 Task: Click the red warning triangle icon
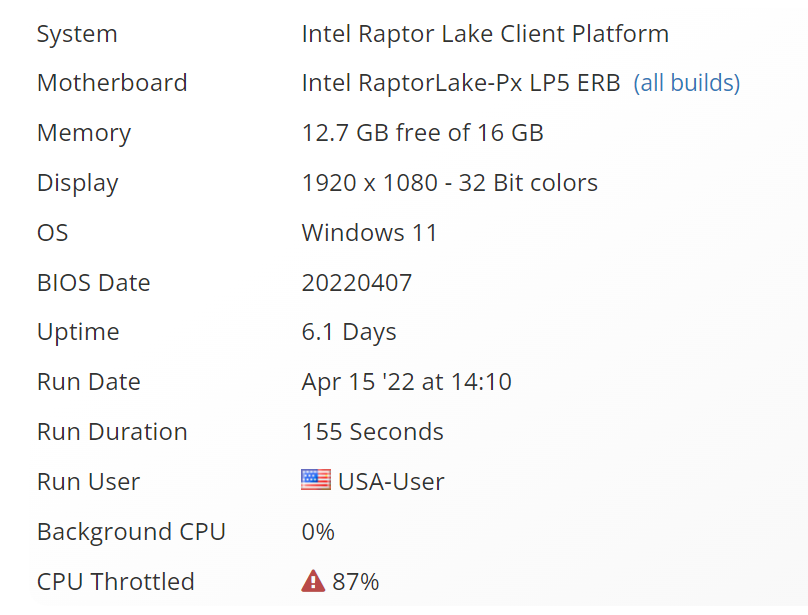point(313,581)
